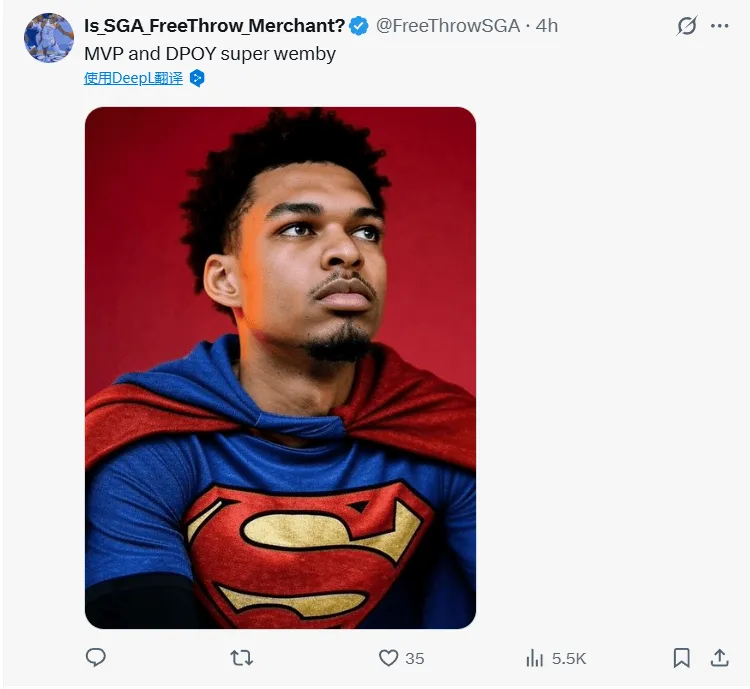Viewport: 750px width, 689px height.
Task: Click the 35 likes count
Action: point(414,658)
